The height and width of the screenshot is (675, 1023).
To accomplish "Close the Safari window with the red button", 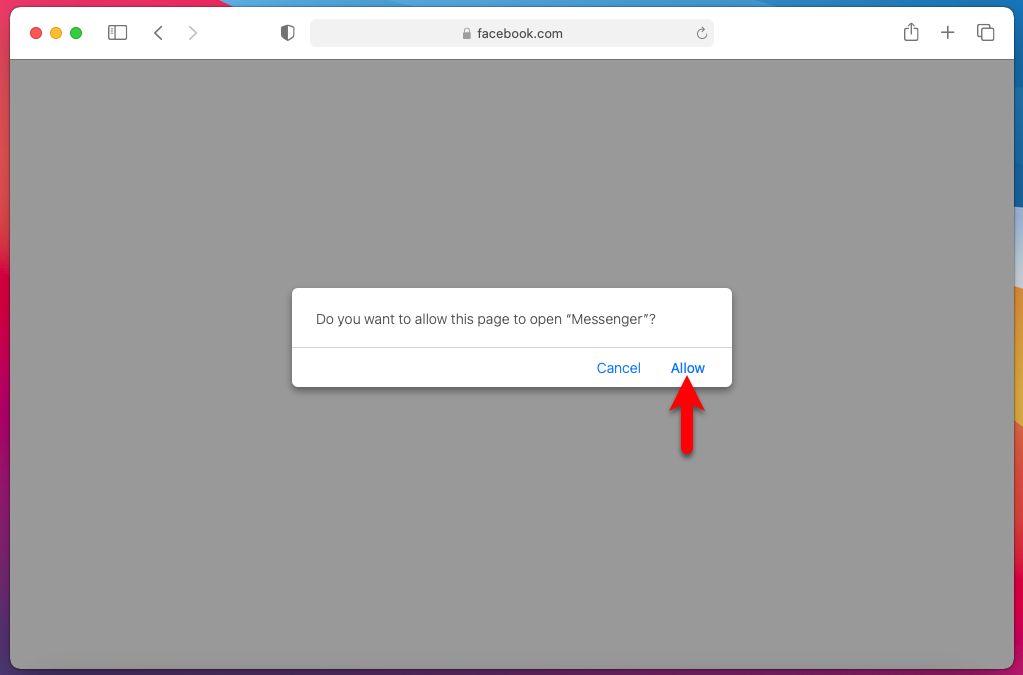I will click(x=36, y=33).
